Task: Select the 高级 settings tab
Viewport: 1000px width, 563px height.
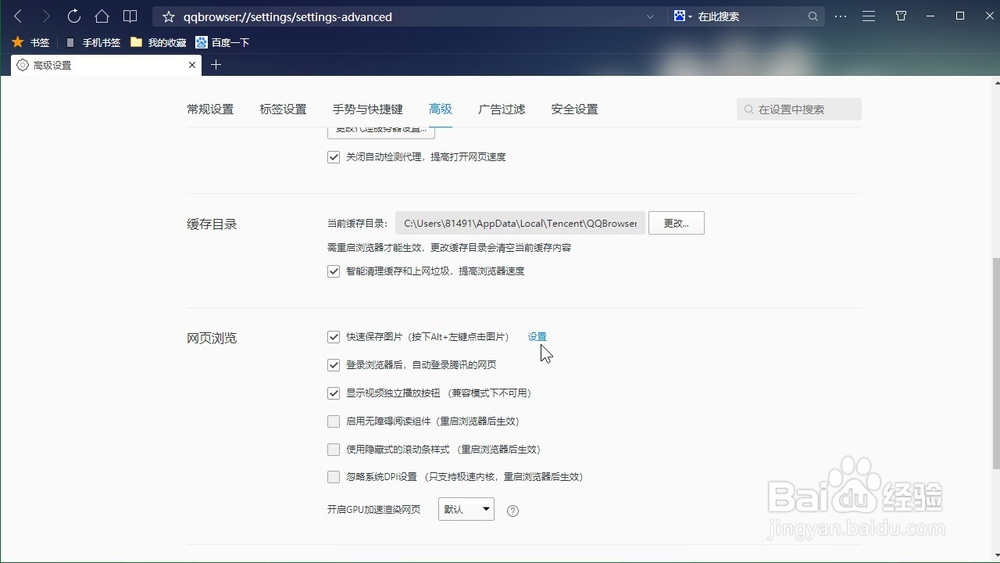Action: [440, 109]
